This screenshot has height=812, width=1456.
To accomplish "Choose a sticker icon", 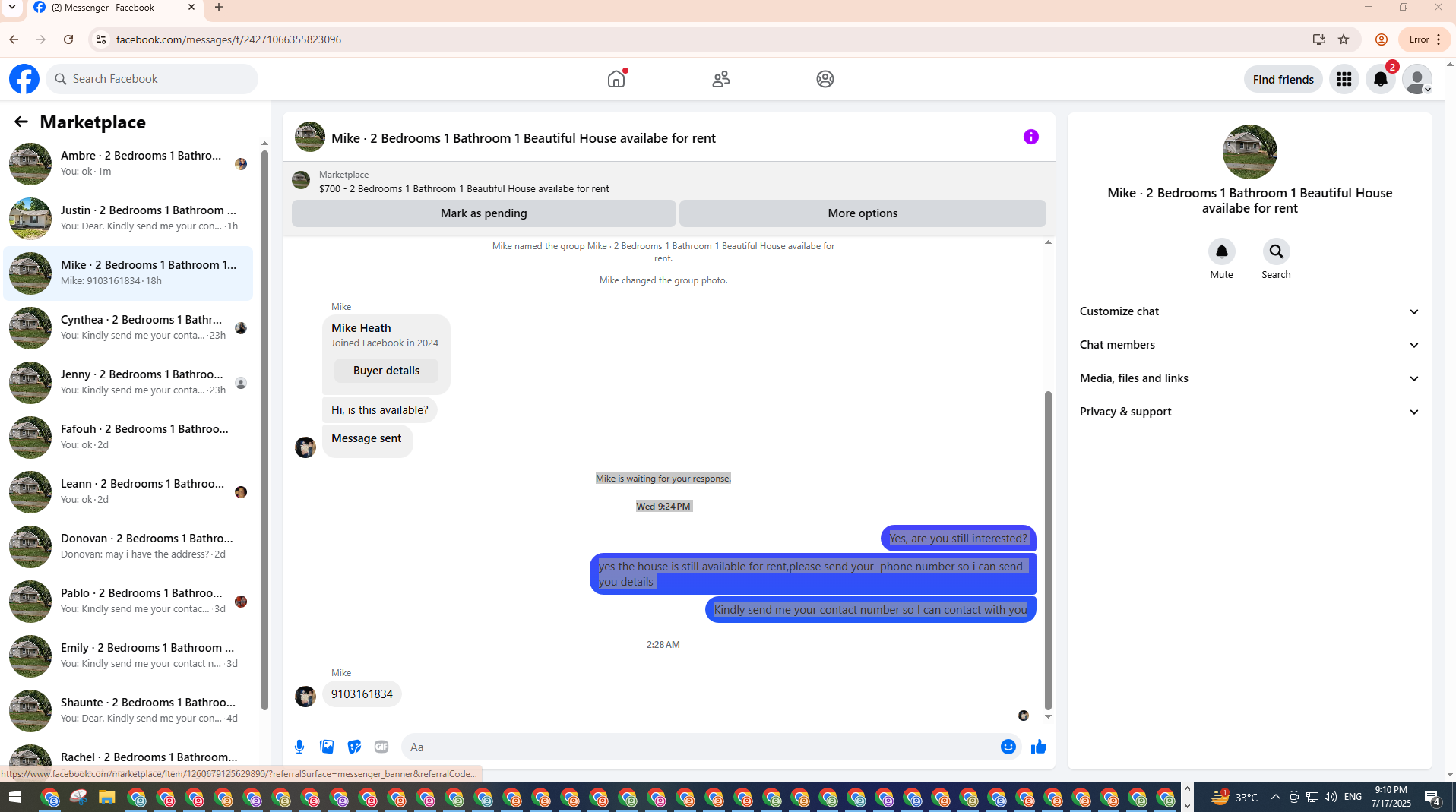I will [x=354, y=747].
